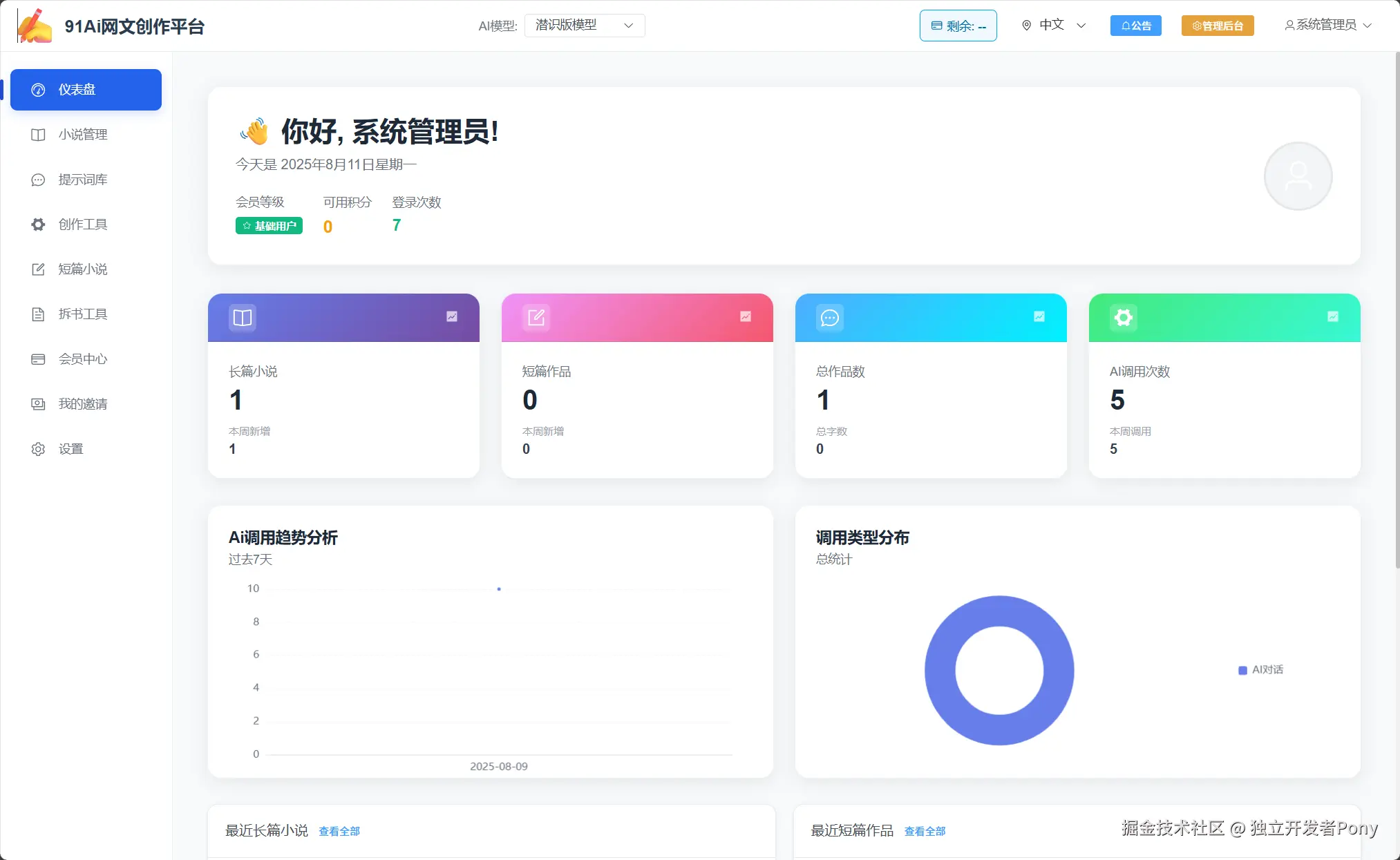
Task: Open 拆书工具 document icon
Action: [38, 314]
